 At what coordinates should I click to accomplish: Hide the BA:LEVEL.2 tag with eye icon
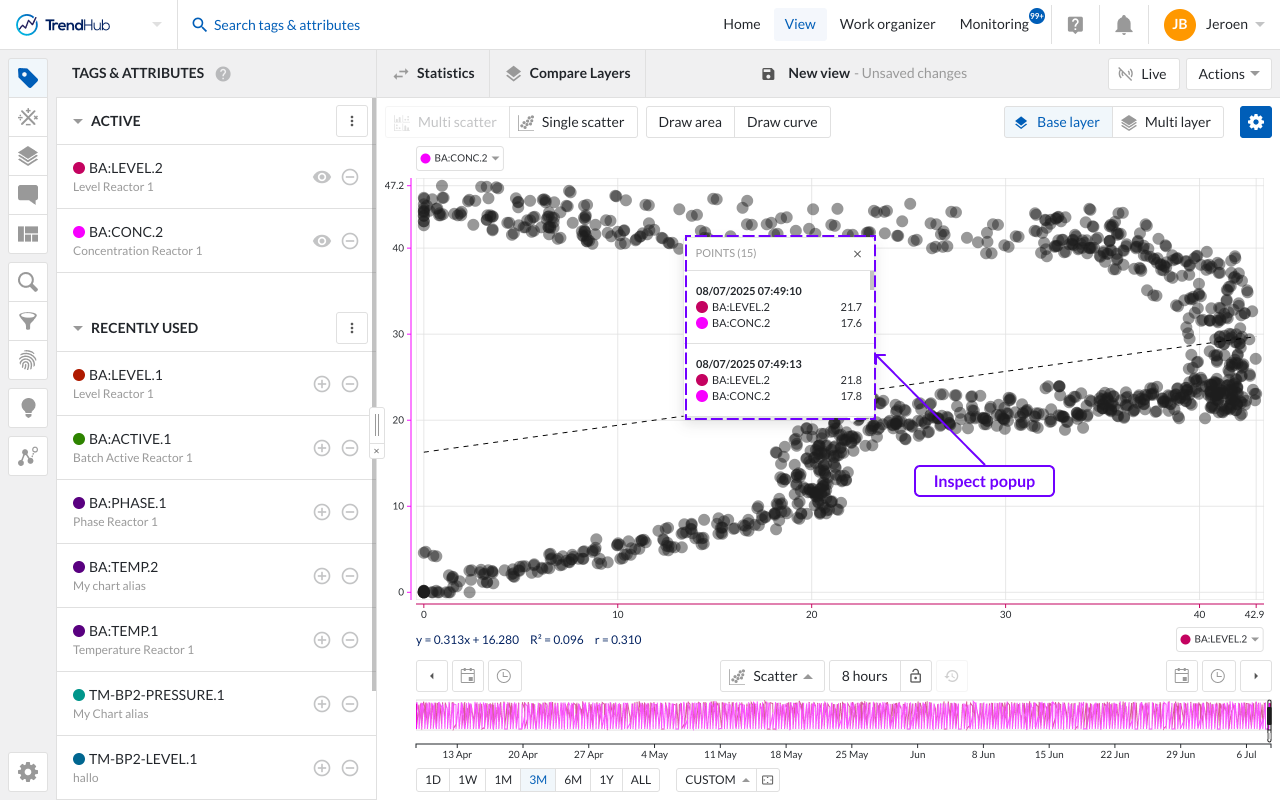[321, 177]
